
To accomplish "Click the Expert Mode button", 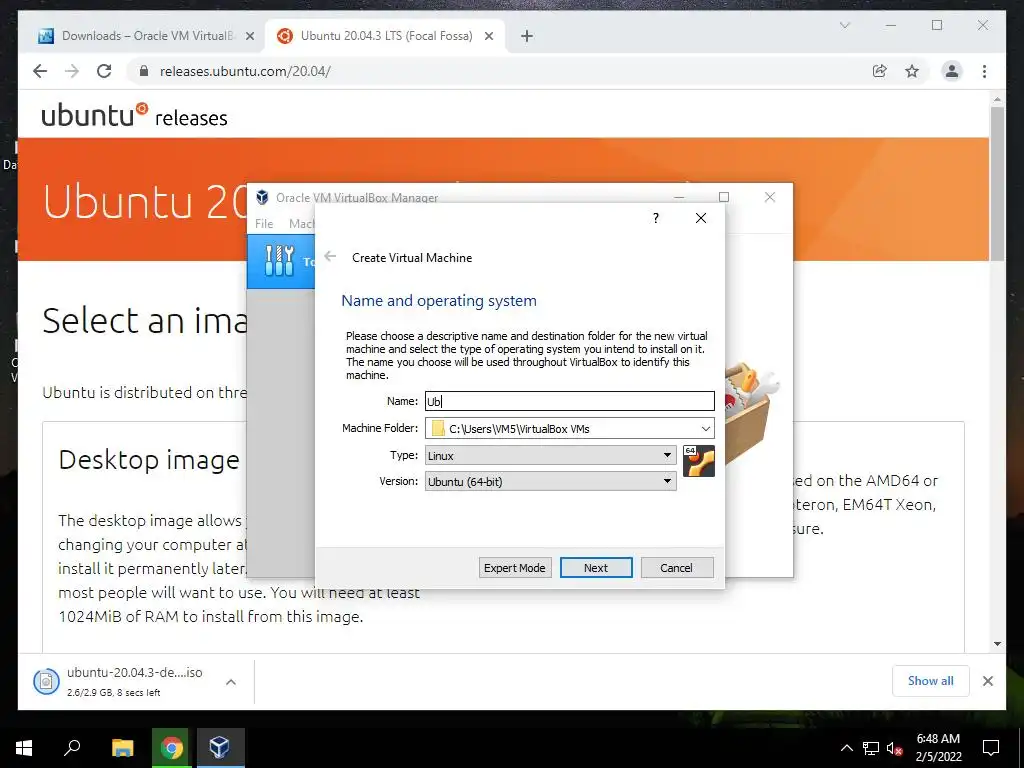I will click(515, 568).
